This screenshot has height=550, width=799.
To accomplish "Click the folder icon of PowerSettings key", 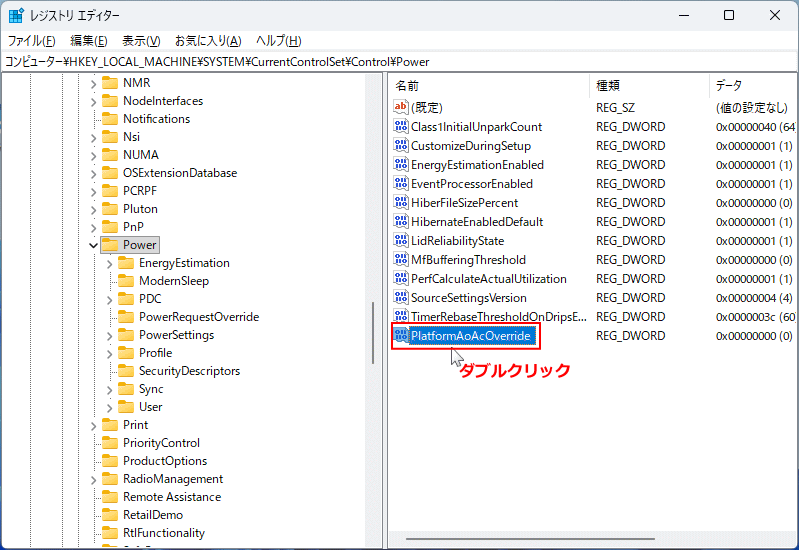I will point(126,335).
